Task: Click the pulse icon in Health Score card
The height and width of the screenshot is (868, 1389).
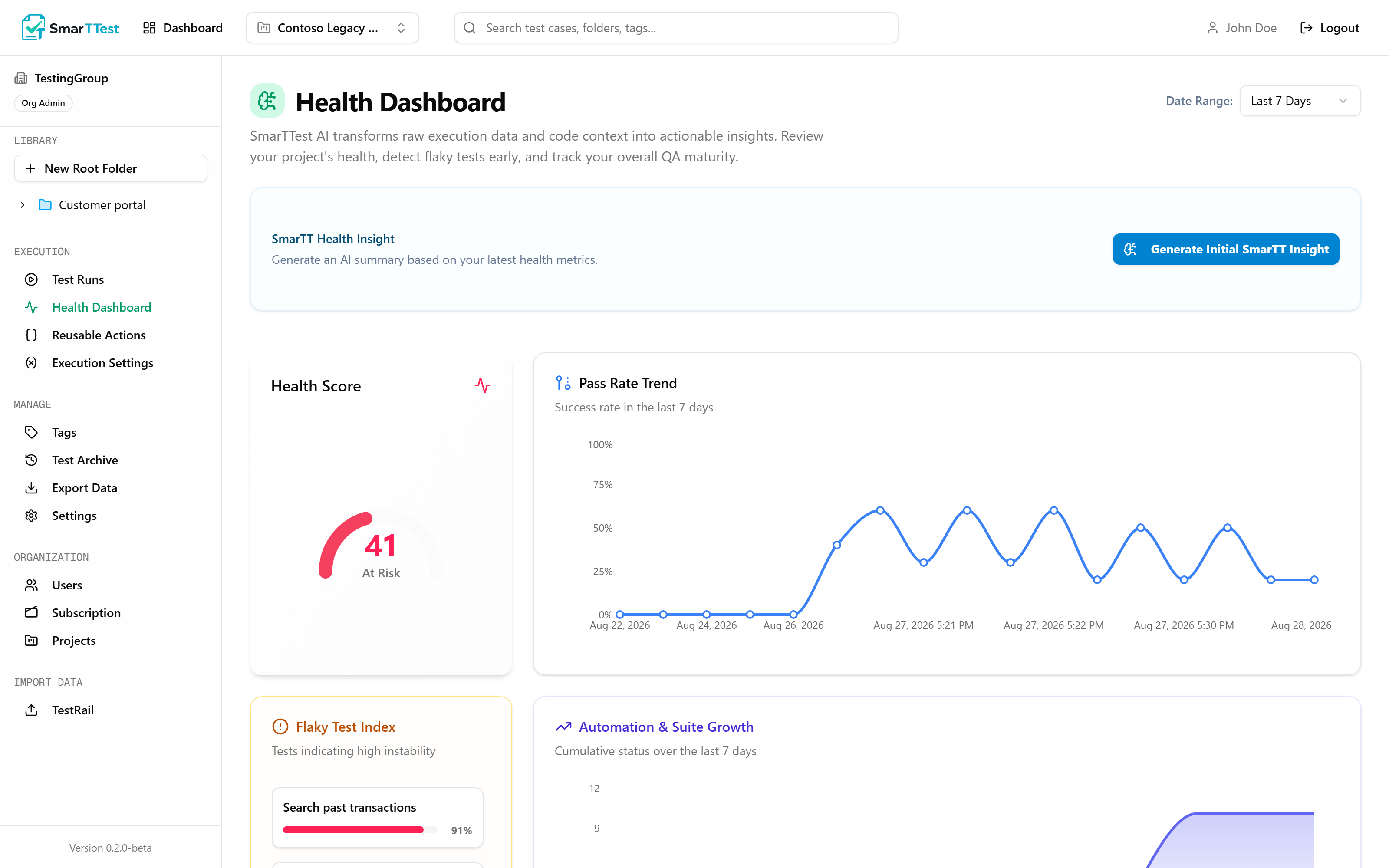Action: coord(483,385)
